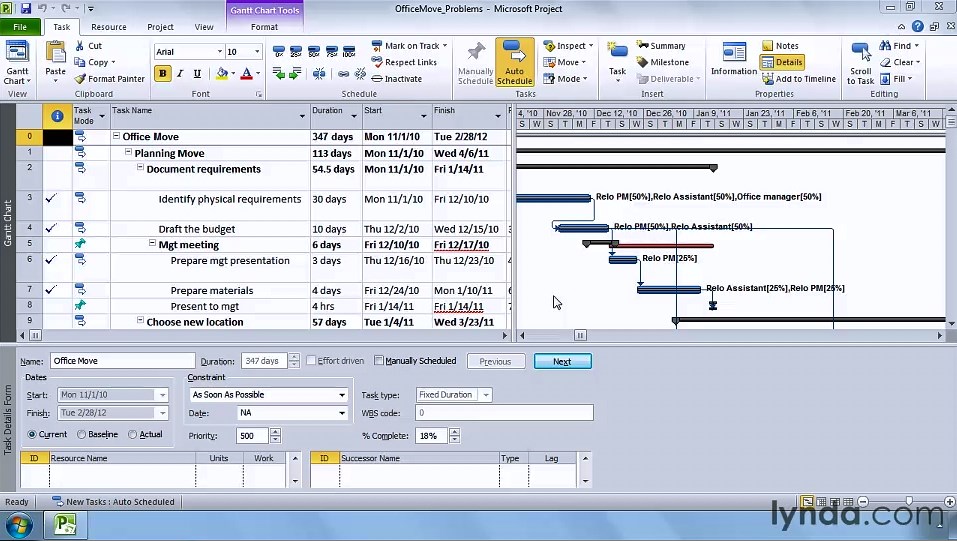The height and width of the screenshot is (541, 957).
Task: Switch to Auto Schedule mode
Action: 515,62
